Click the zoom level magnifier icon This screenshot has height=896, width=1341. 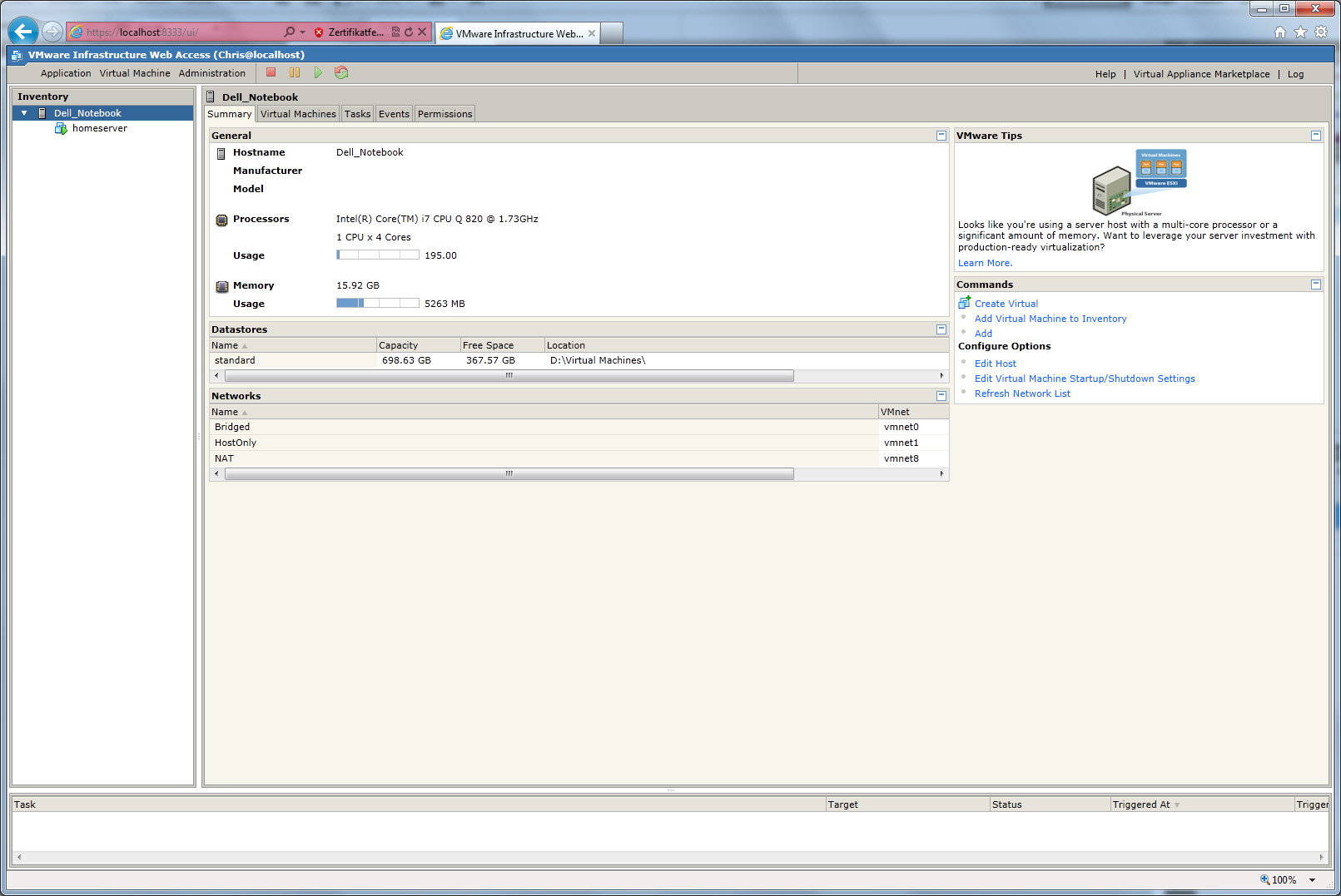pos(1265,879)
